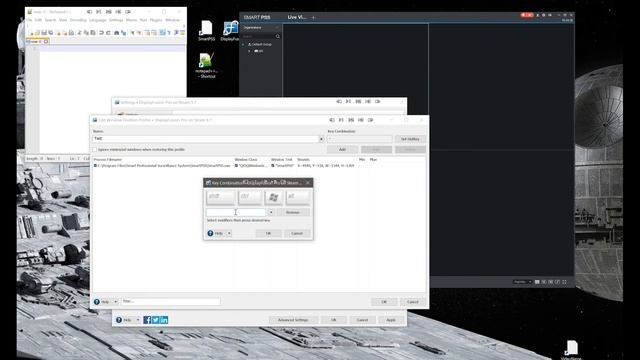This screenshot has height=360, width=640.
Task: Open notepad++ Shortcut desktop icon
Action: [206, 65]
